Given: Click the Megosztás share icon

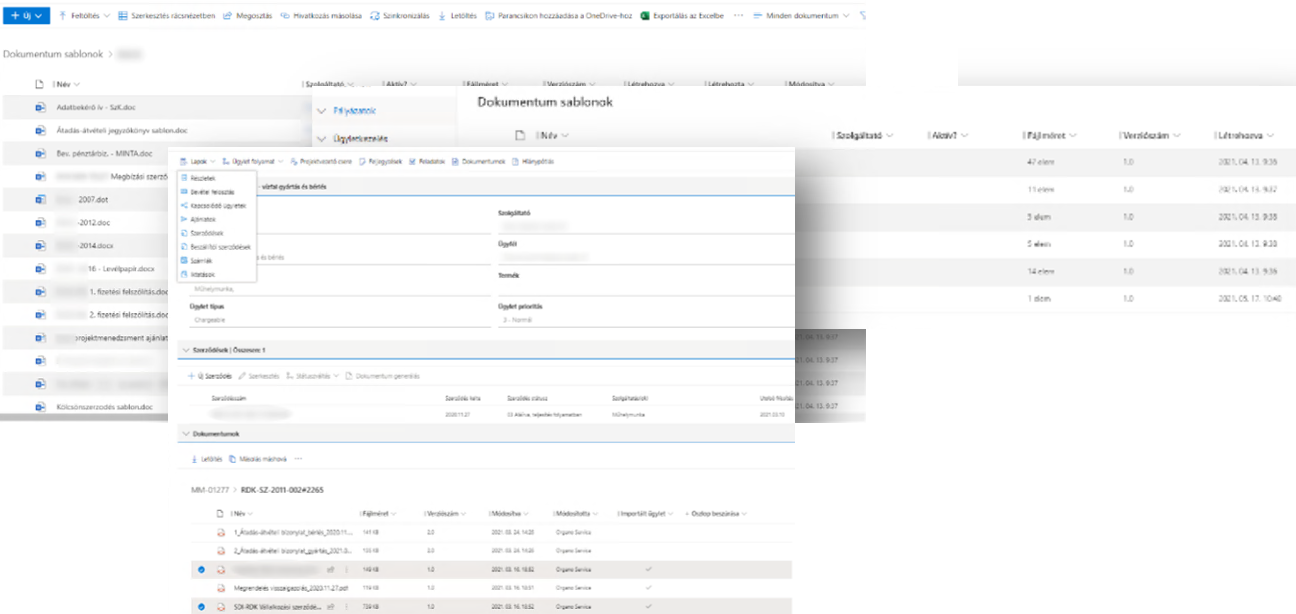Looking at the screenshot, I should (227, 16).
